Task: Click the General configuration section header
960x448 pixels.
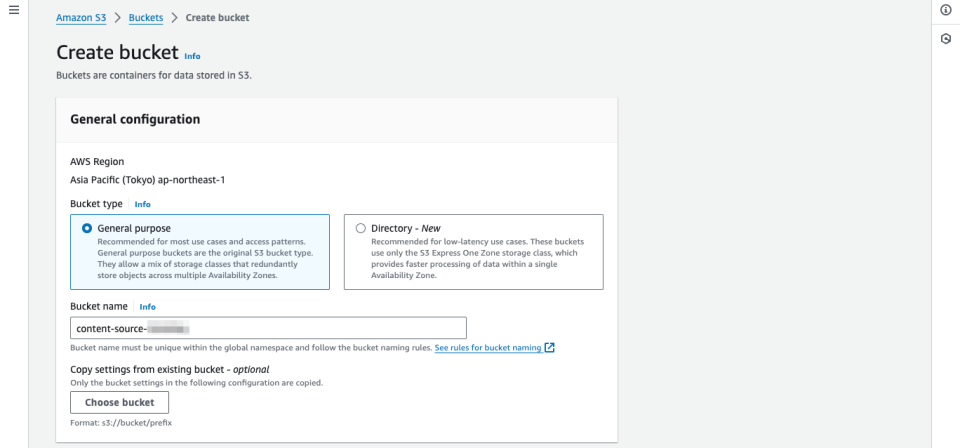Action: pos(135,119)
